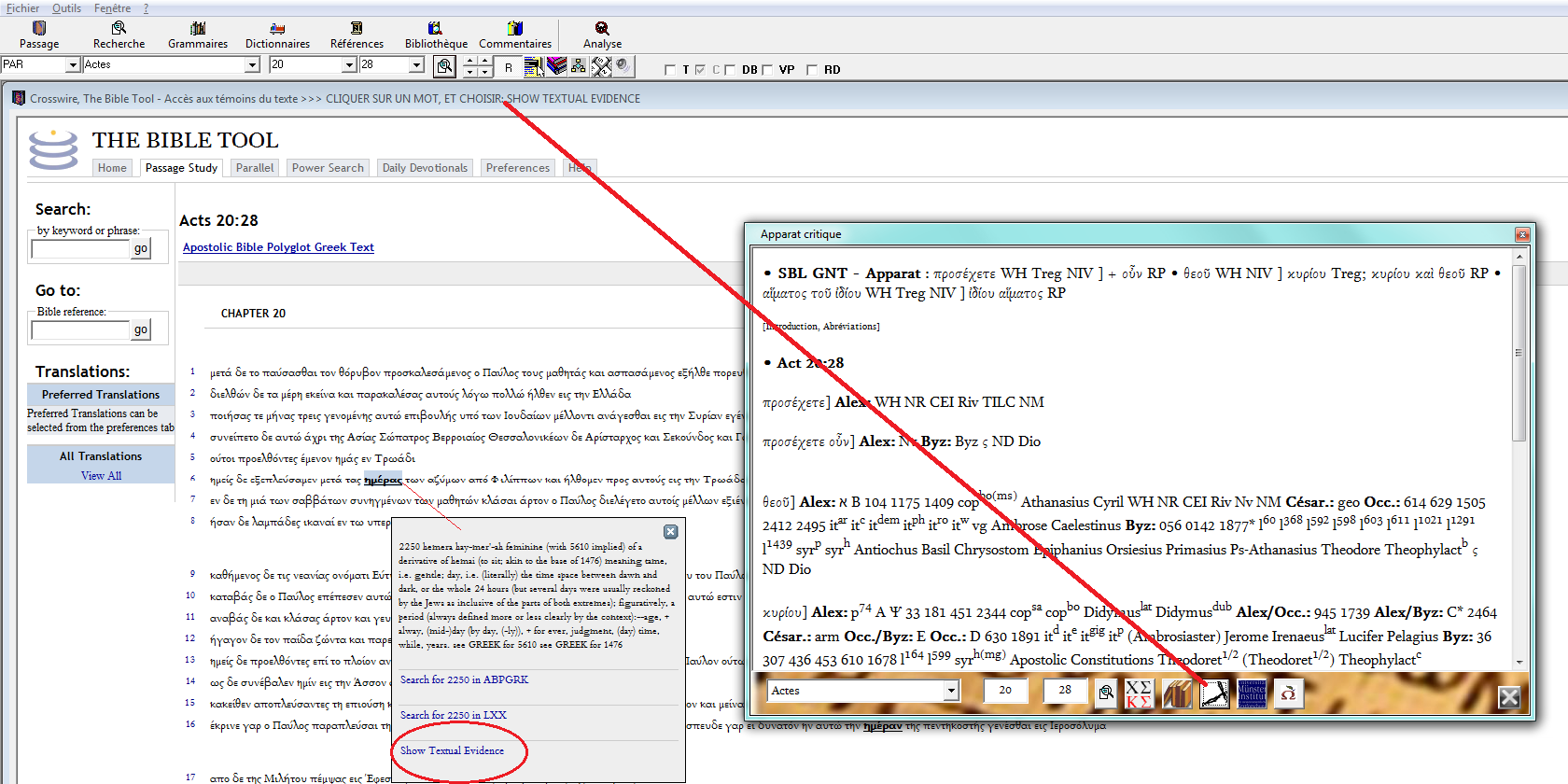Expand the Actes dropdown in Apparat critique
The height and width of the screenshot is (784, 1568).
951,691
